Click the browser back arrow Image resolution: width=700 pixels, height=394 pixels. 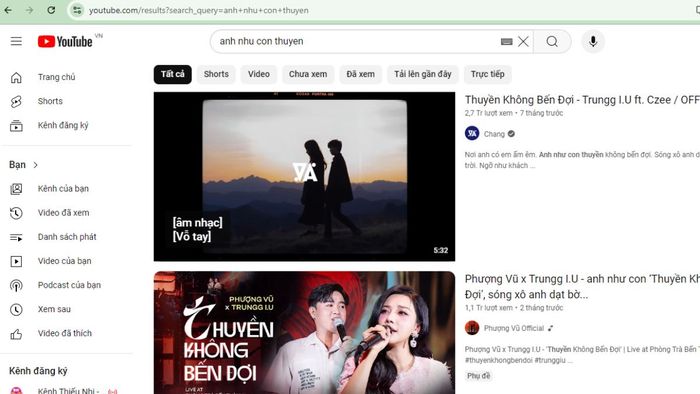(8, 10)
